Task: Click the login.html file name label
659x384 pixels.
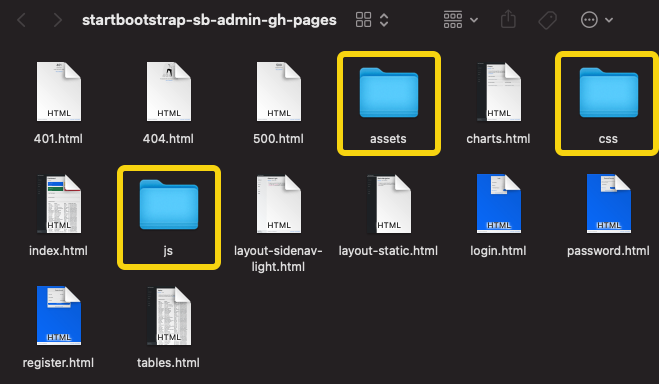Action: coord(498,251)
